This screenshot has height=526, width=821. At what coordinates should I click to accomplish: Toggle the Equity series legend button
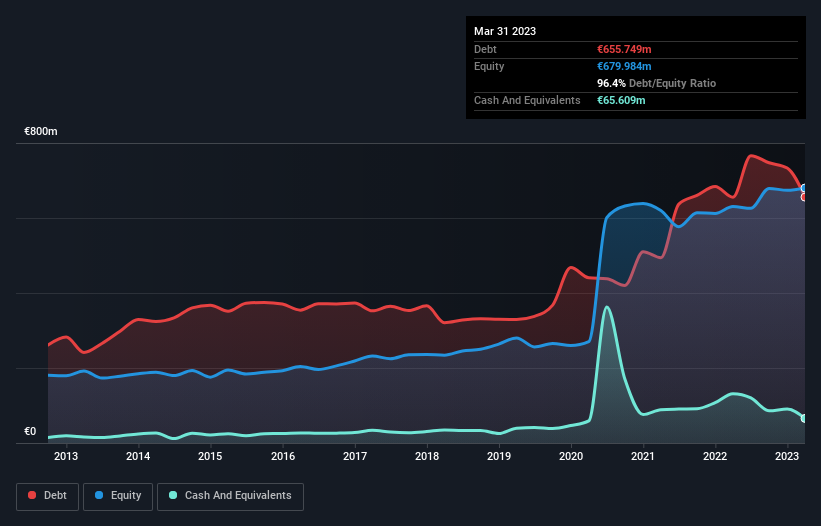tap(118, 496)
